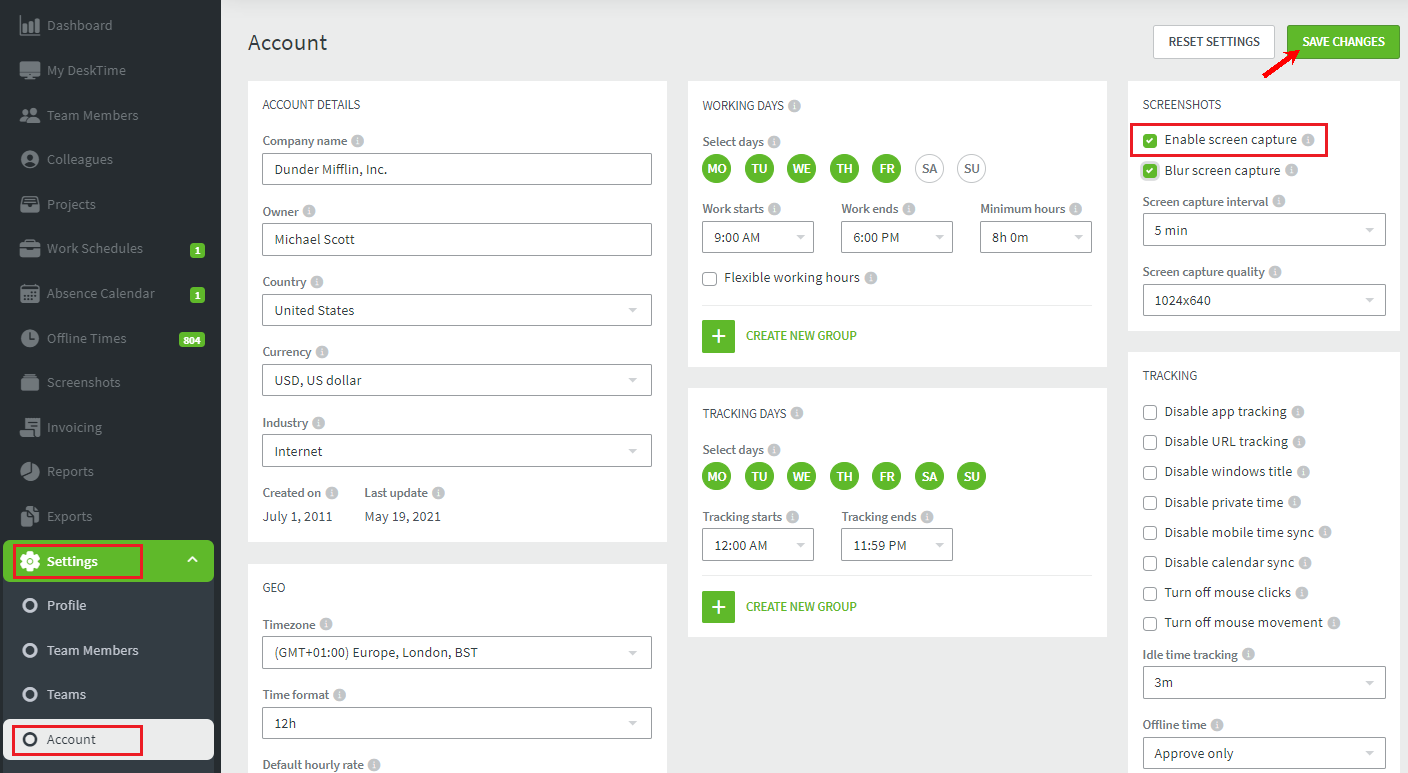Viewport: 1408px width, 773px height.
Task: Click info icon beside Enable screen capture
Action: [1308, 140]
